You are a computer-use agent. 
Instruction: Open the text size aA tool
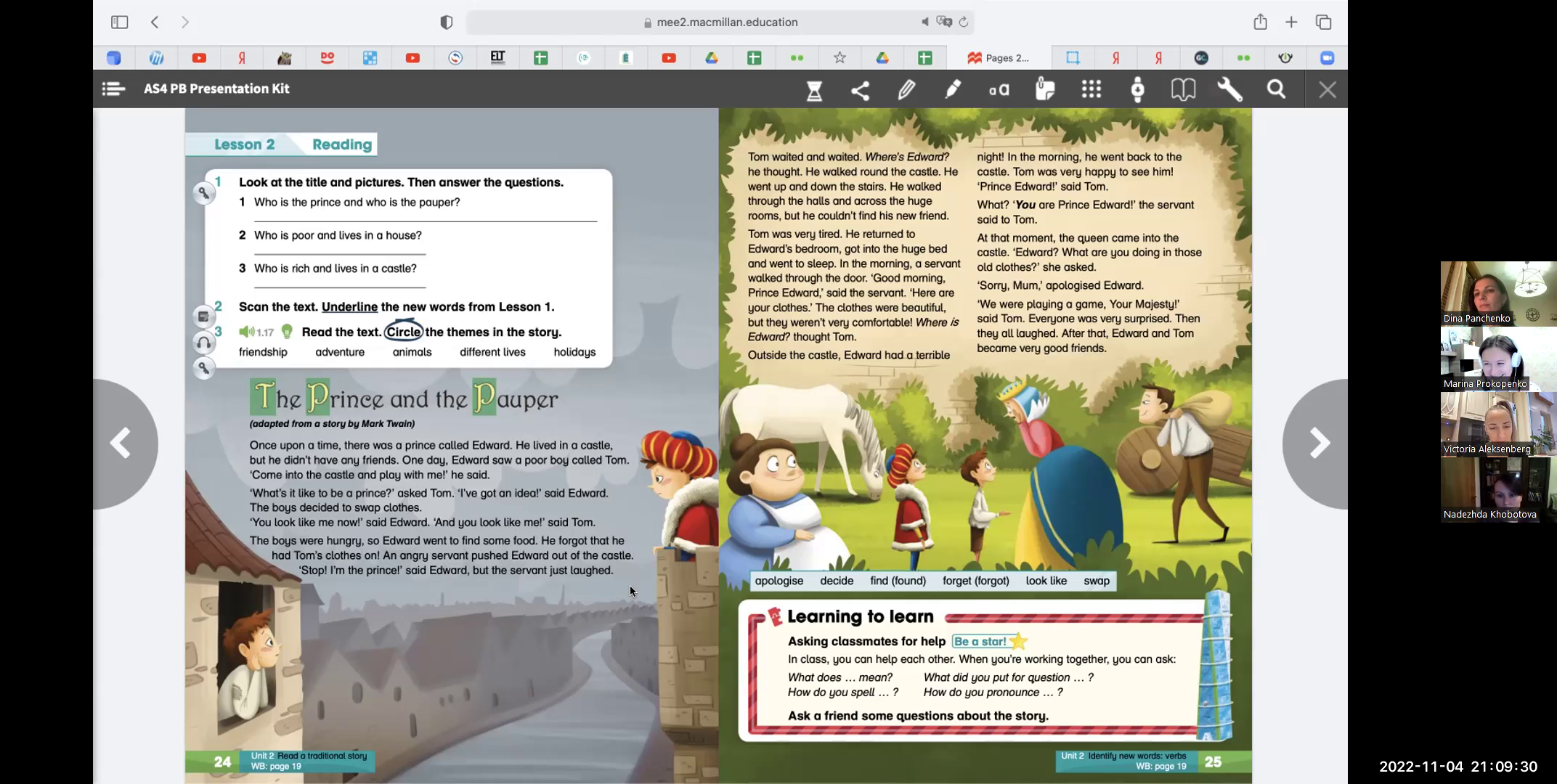(x=999, y=90)
